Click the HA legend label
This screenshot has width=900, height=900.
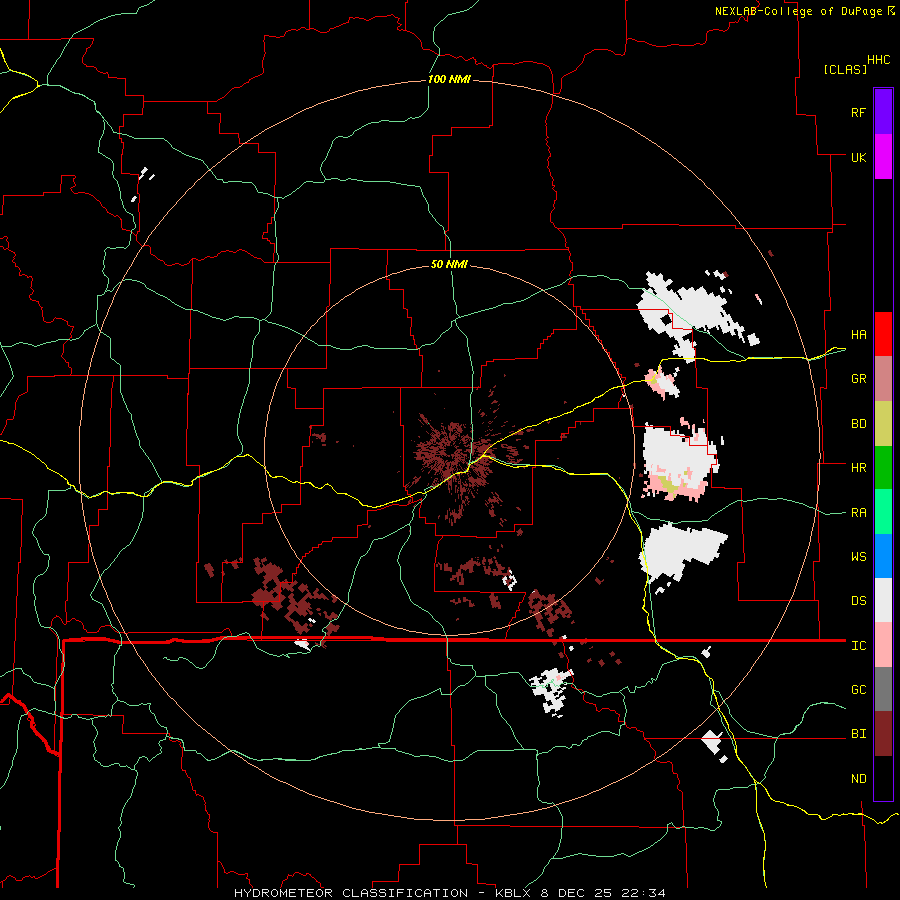(x=858, y=334)
